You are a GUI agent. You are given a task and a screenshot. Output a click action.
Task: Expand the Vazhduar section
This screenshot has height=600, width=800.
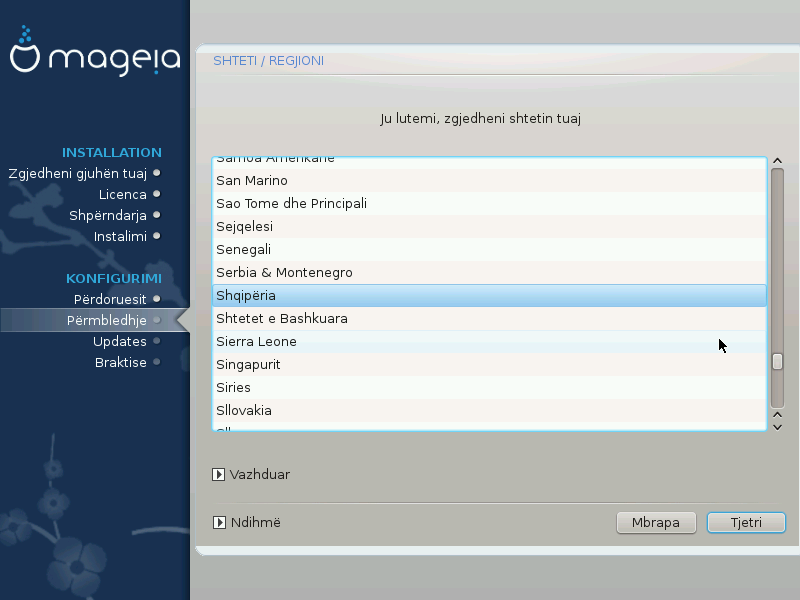[219, 475]
